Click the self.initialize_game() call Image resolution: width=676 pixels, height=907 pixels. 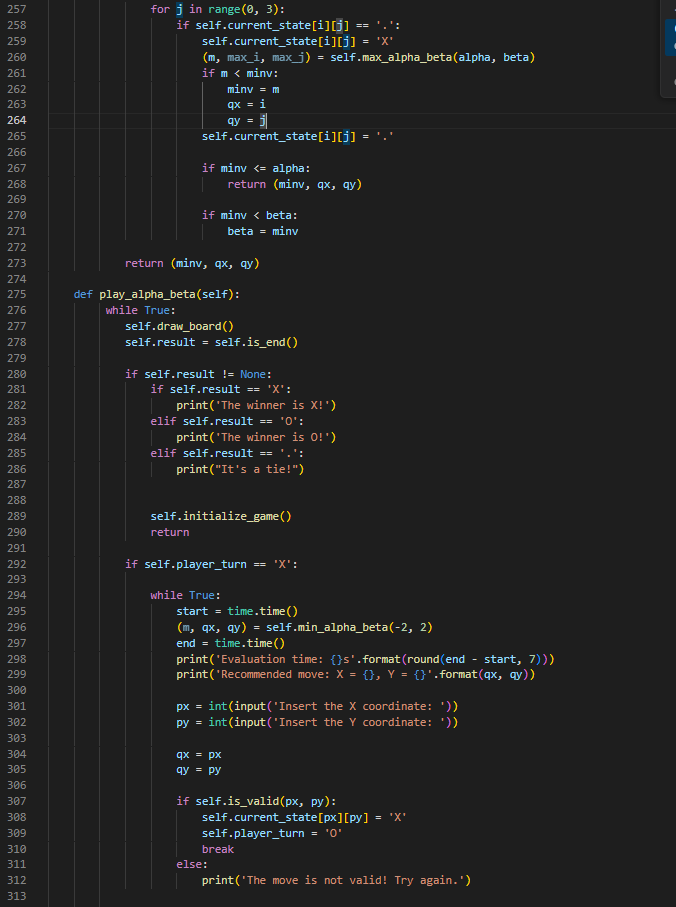(221, 516)
